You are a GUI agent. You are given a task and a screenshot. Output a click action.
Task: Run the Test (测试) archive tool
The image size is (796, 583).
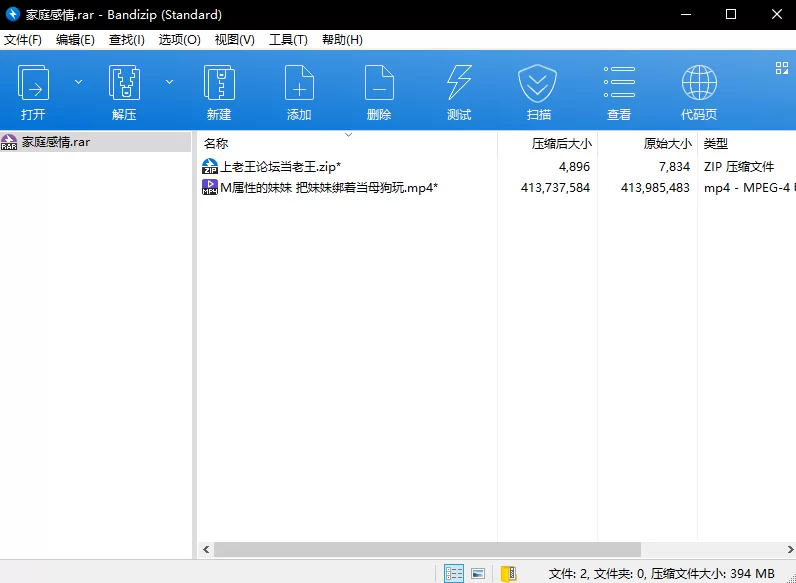click(x=459, y=90)
